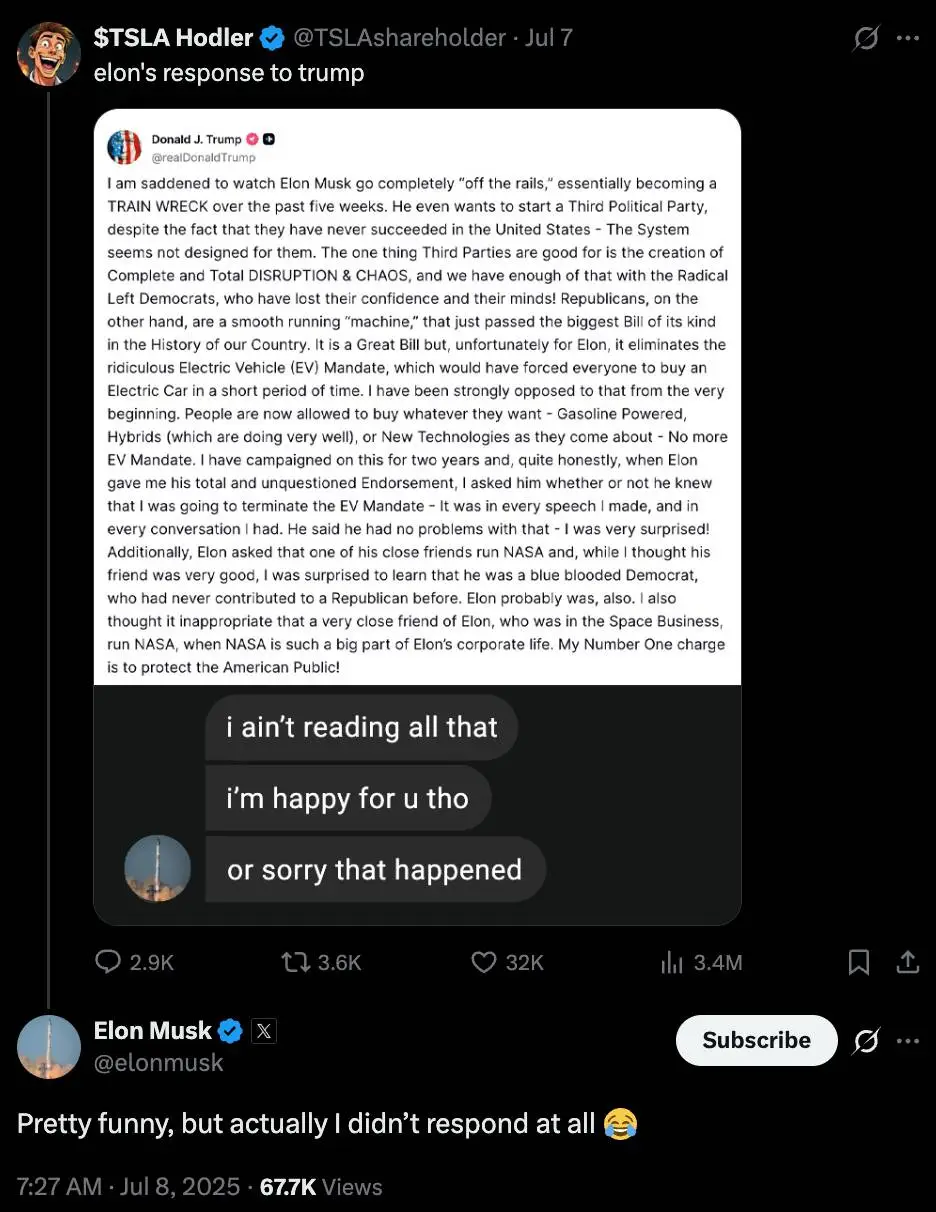This screenshot has width=936, height=1212.
Task: Click the verified badge on $TSLA Hodler
Action: pos(272,37)
